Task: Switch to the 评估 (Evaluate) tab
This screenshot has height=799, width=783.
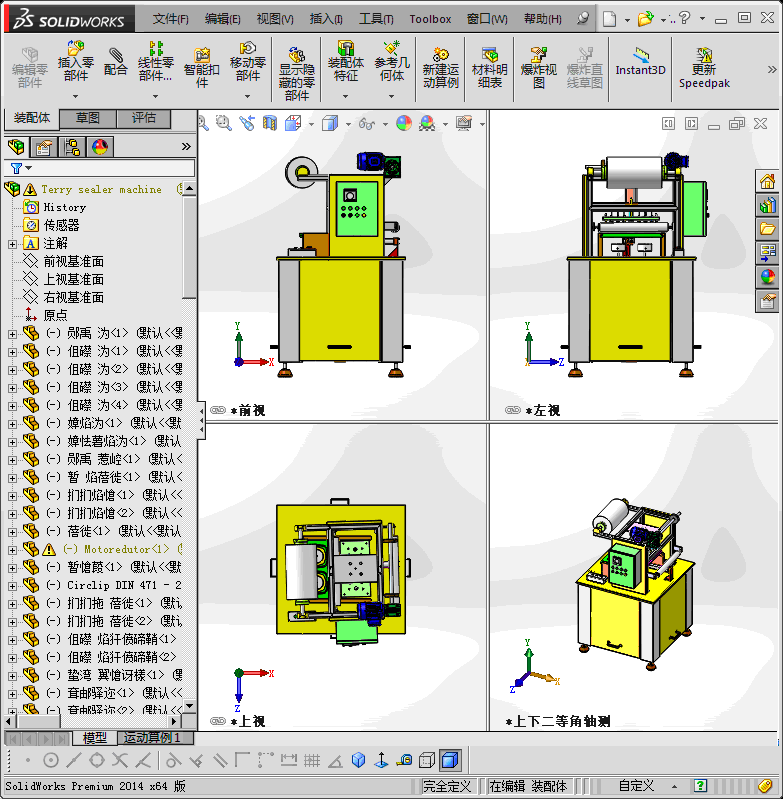Action: (x=144, y=118)
